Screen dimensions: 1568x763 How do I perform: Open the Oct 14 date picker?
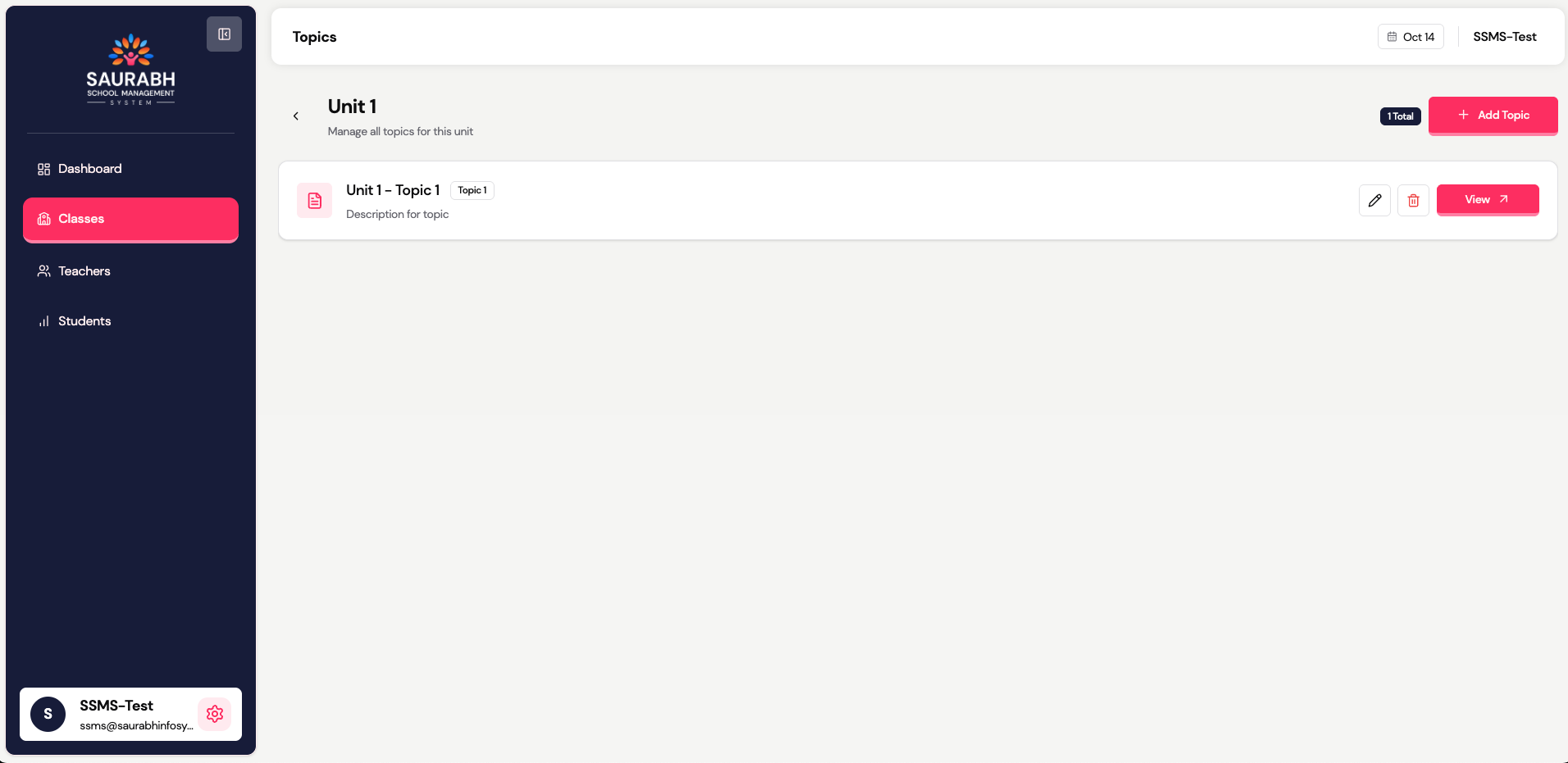click(x=1411, y=37)
